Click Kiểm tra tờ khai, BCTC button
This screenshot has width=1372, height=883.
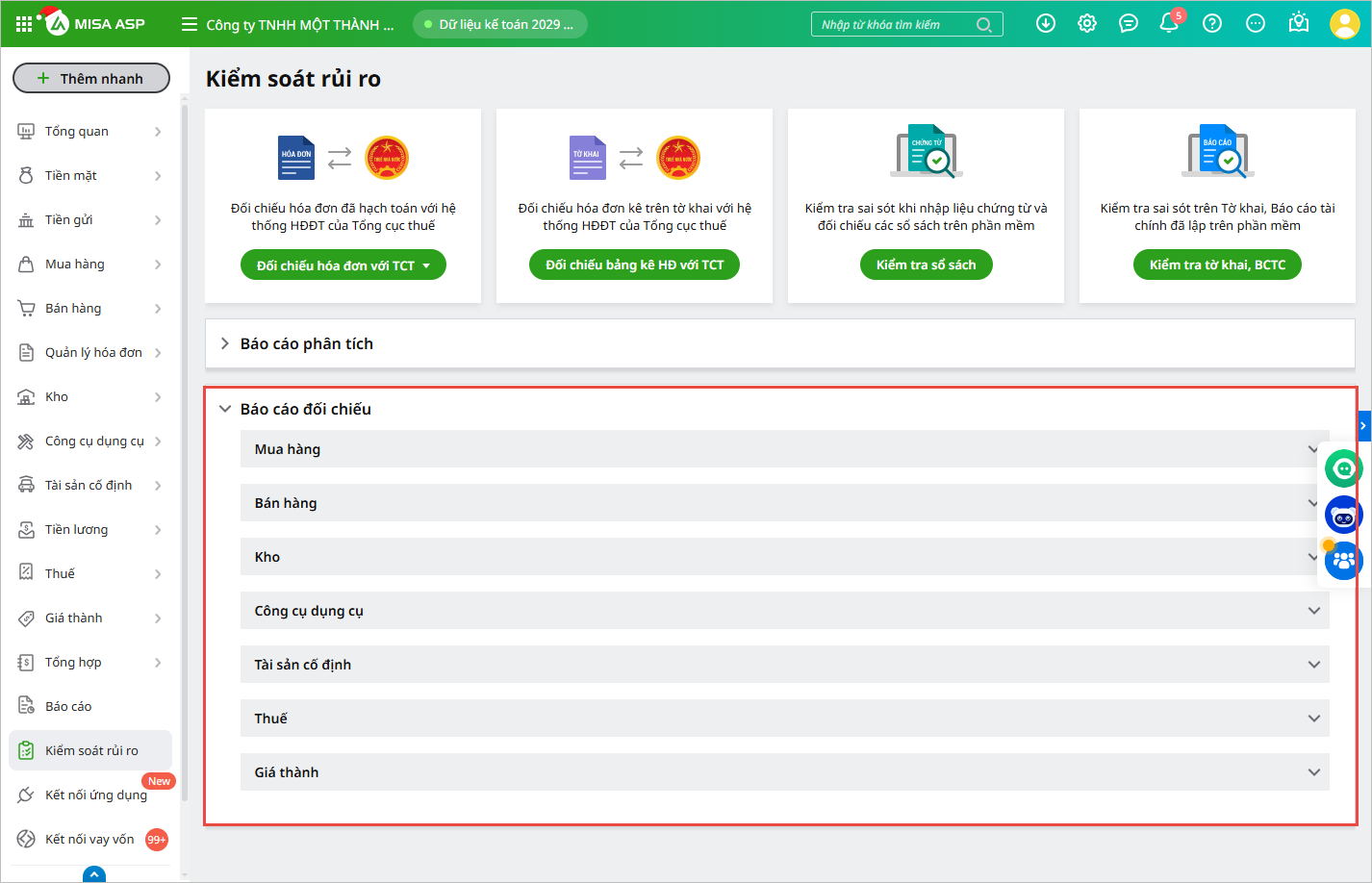pos(1217,265)
